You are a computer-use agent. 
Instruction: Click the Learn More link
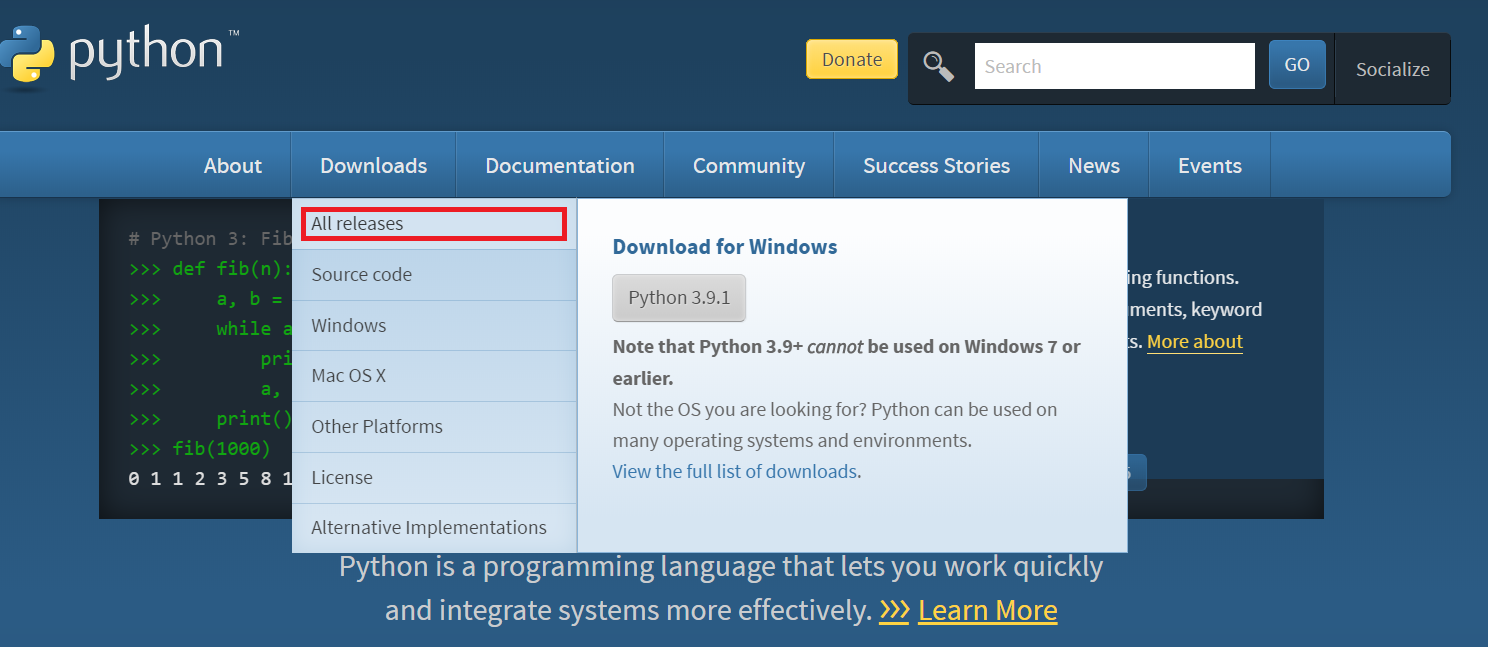click(x=987, y=610)
